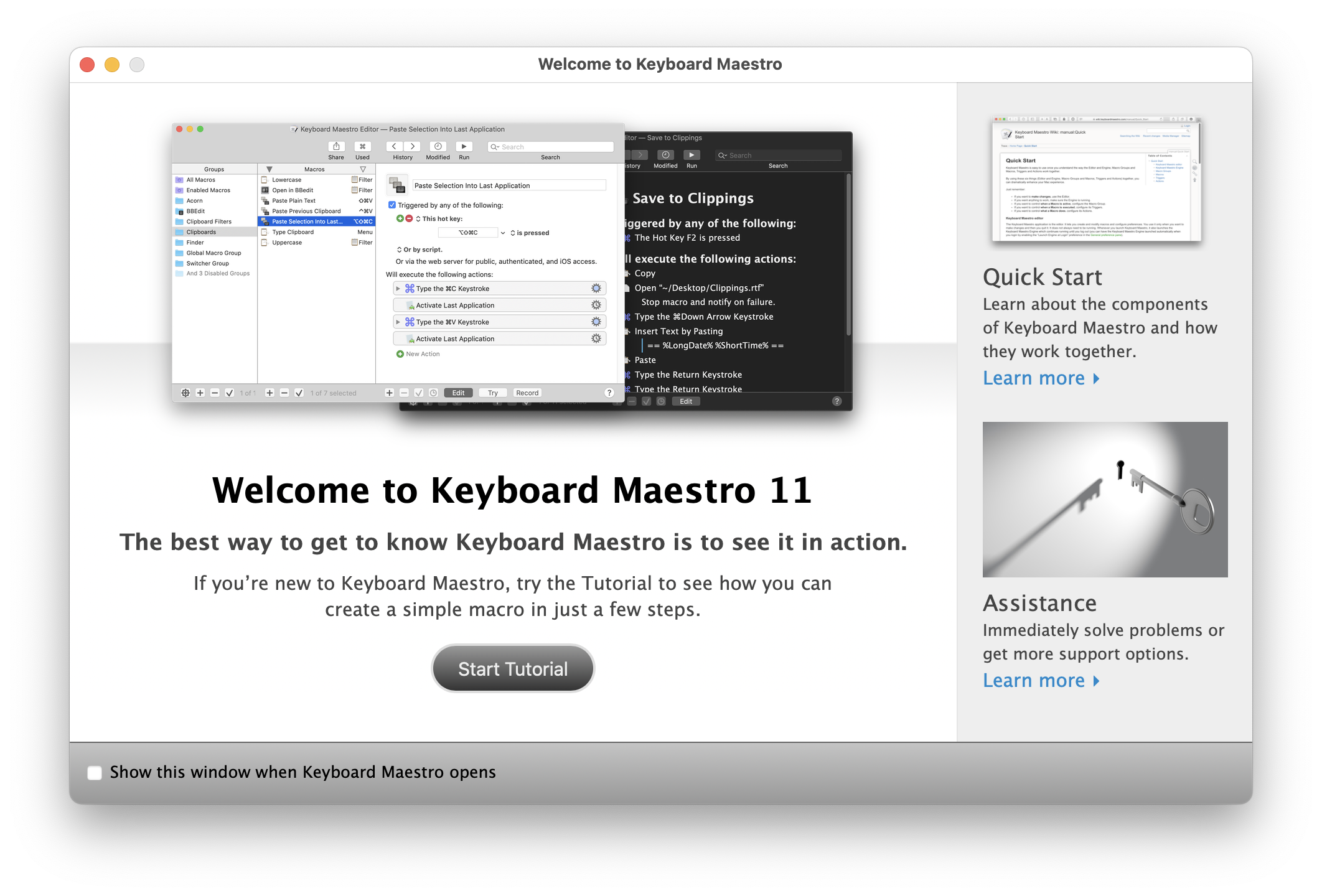Click the History back arrow icon

[394, 146]
